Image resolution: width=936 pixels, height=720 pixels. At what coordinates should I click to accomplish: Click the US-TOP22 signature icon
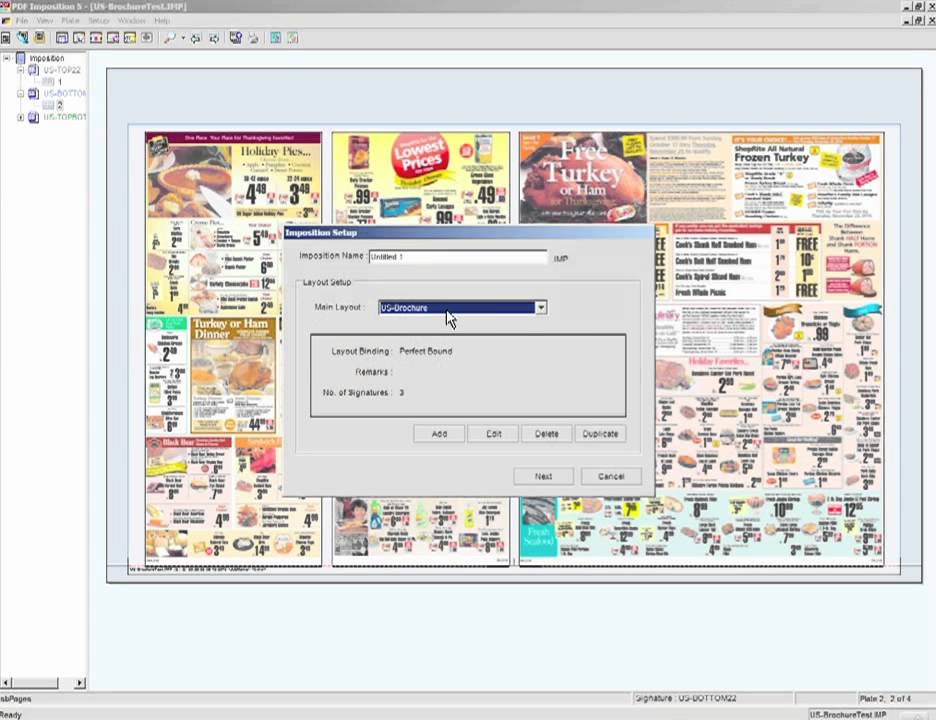(33, 70)
